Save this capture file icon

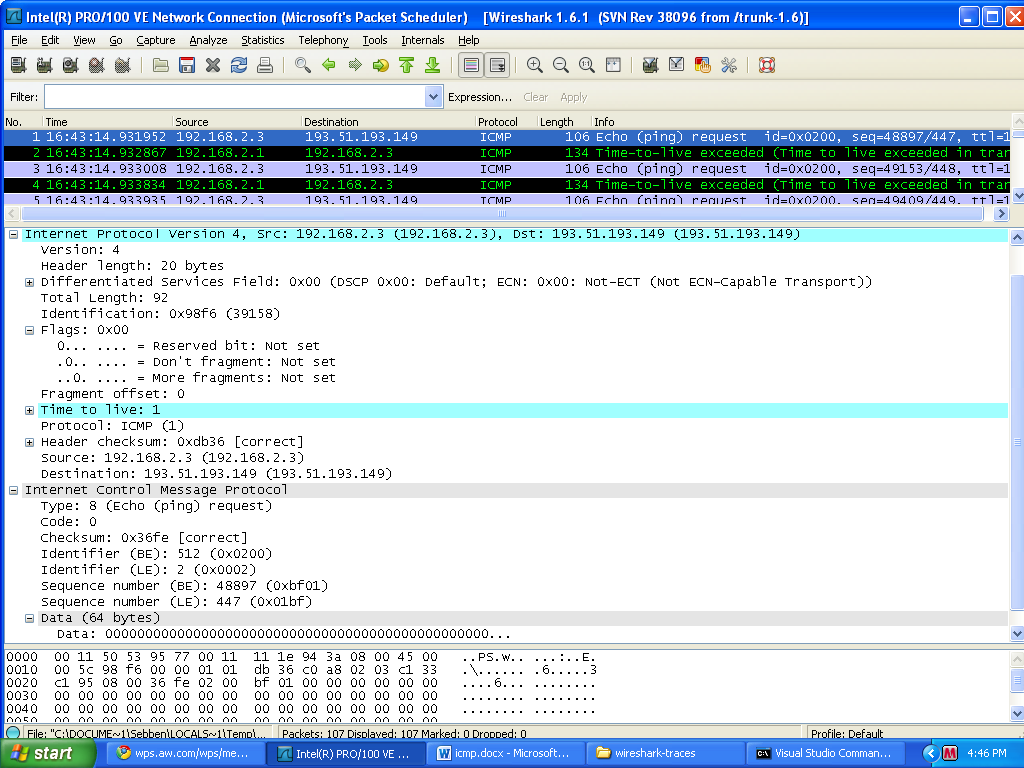pos(187,65)
